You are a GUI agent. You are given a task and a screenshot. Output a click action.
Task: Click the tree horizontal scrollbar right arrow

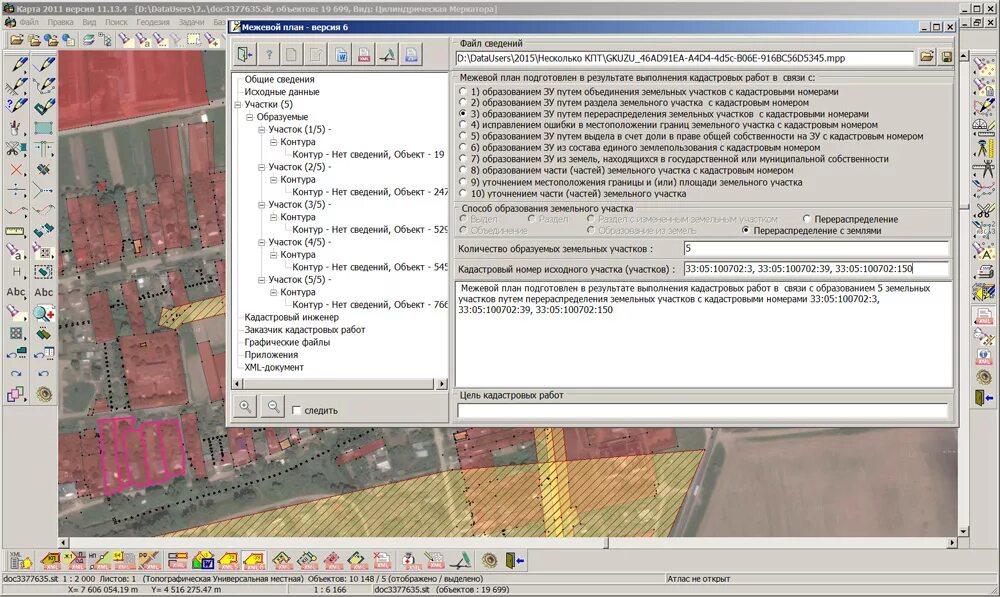pyautogui.click(x=441, y=384)
